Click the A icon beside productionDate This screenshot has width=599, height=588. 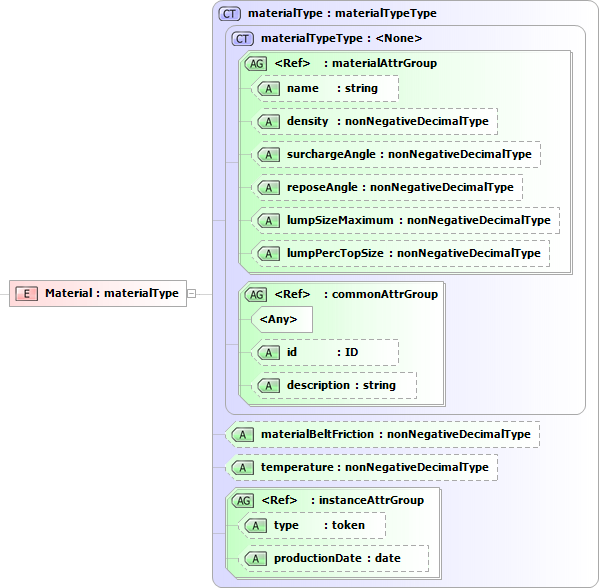click(x=256, y=559)
